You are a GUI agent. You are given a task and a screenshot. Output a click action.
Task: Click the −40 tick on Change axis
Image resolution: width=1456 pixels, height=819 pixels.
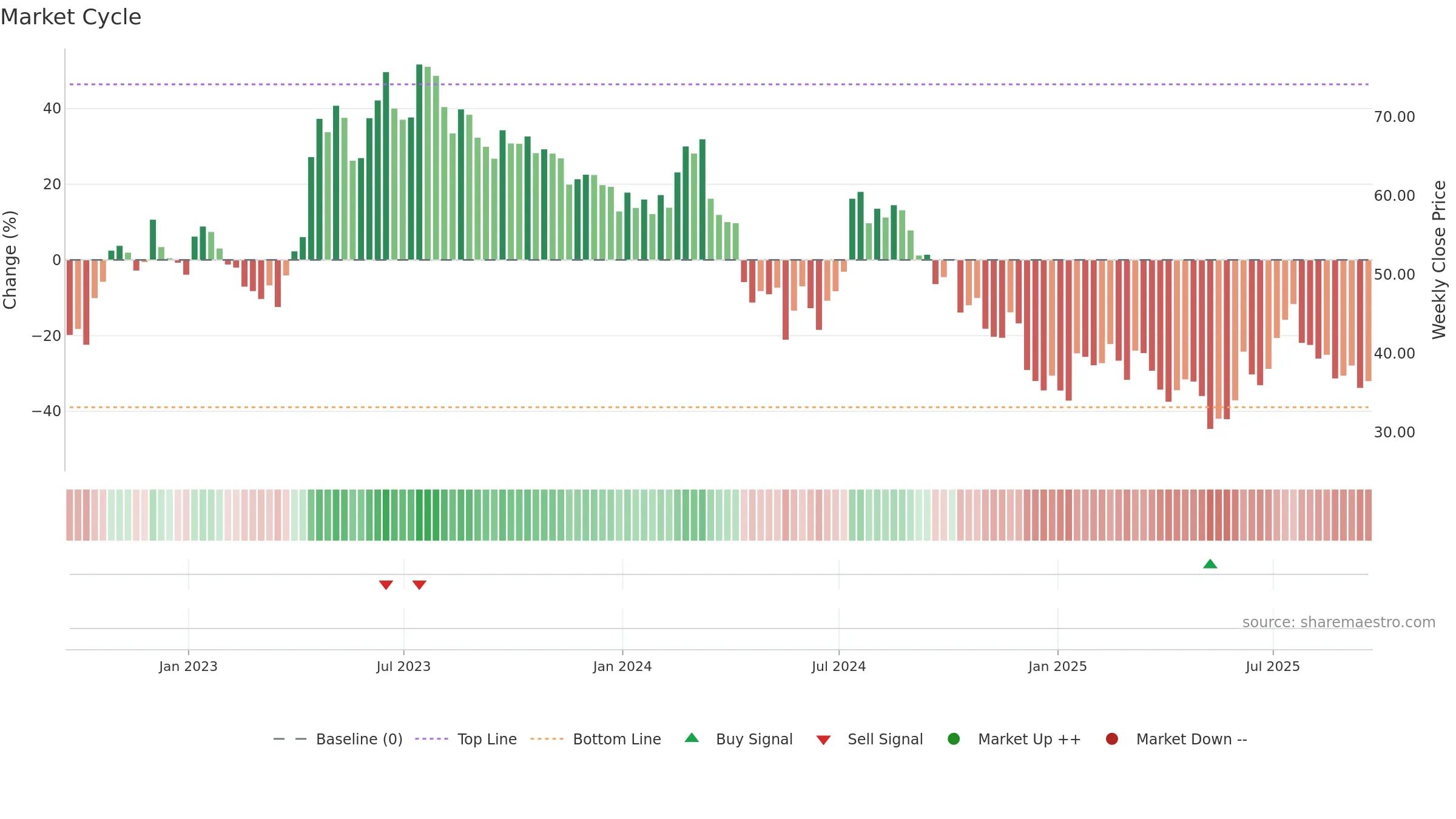tap(47, 411)
